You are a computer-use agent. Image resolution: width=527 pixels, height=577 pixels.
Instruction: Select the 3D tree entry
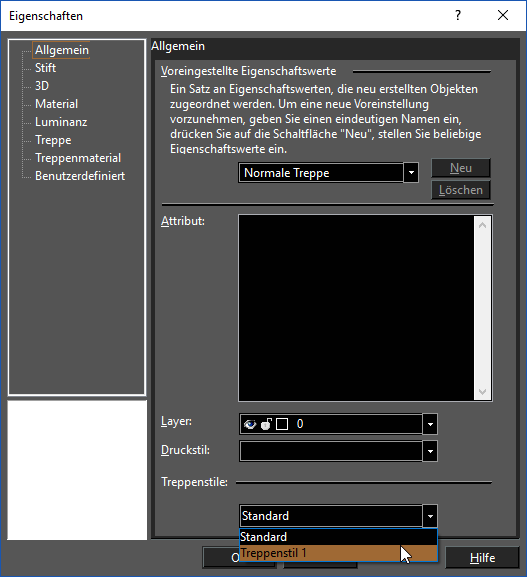[42, 86]
